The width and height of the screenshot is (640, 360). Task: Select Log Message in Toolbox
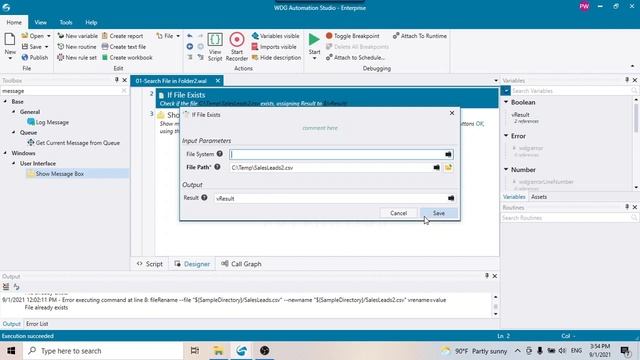click(48, 122)
